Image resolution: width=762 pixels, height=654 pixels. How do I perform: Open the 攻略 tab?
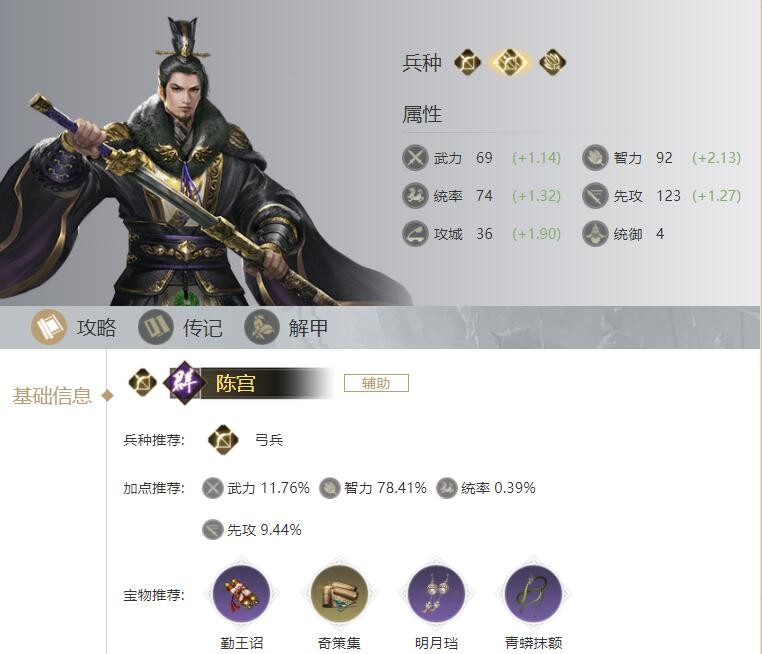[74, 327]
